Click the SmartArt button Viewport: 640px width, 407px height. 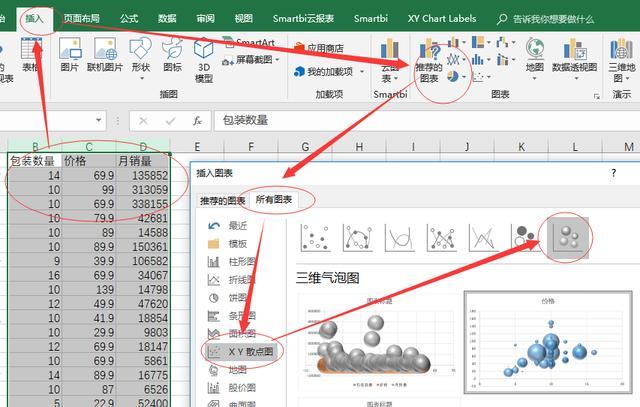250,42
